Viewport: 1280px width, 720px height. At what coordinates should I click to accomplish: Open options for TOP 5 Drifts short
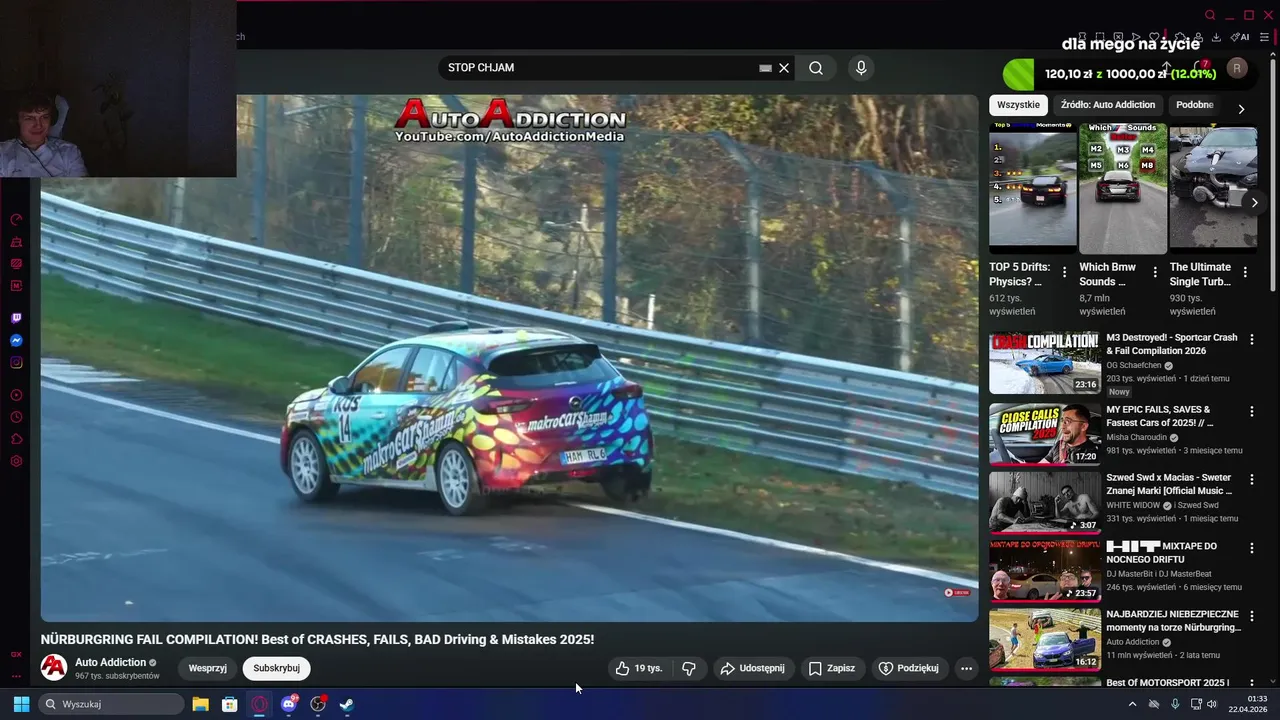point(1064,272)
